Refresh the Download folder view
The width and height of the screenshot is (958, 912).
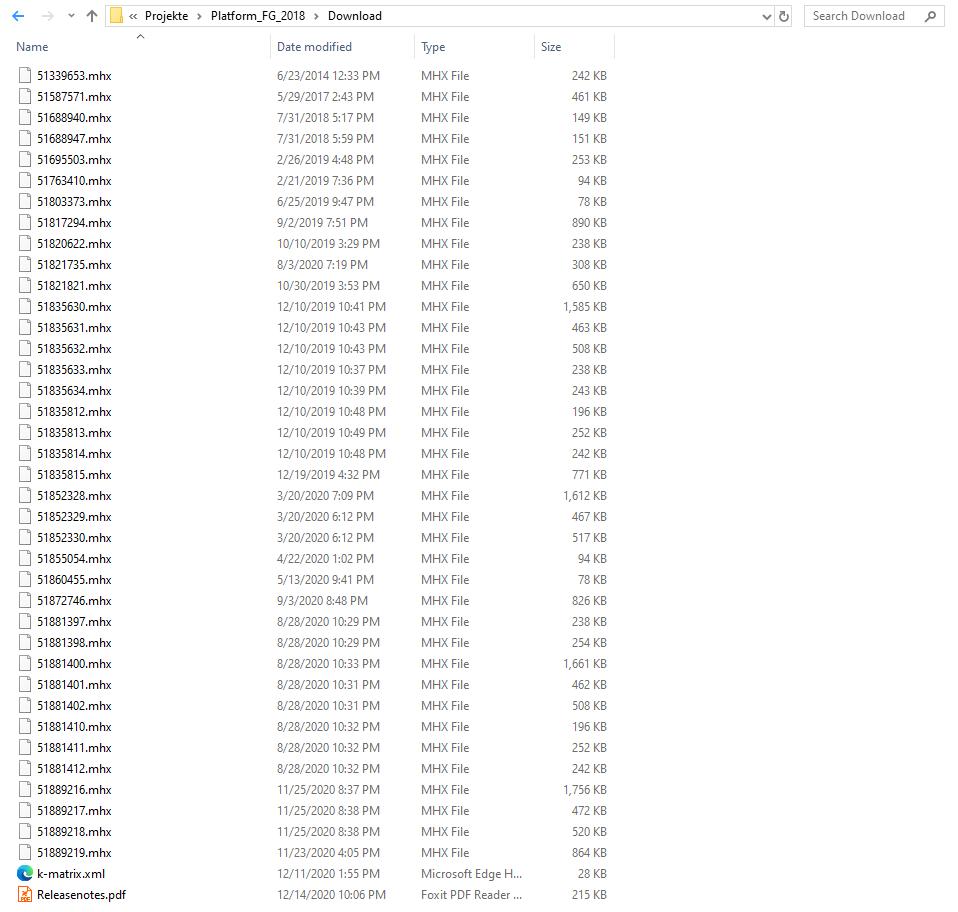tap(784, 16)
